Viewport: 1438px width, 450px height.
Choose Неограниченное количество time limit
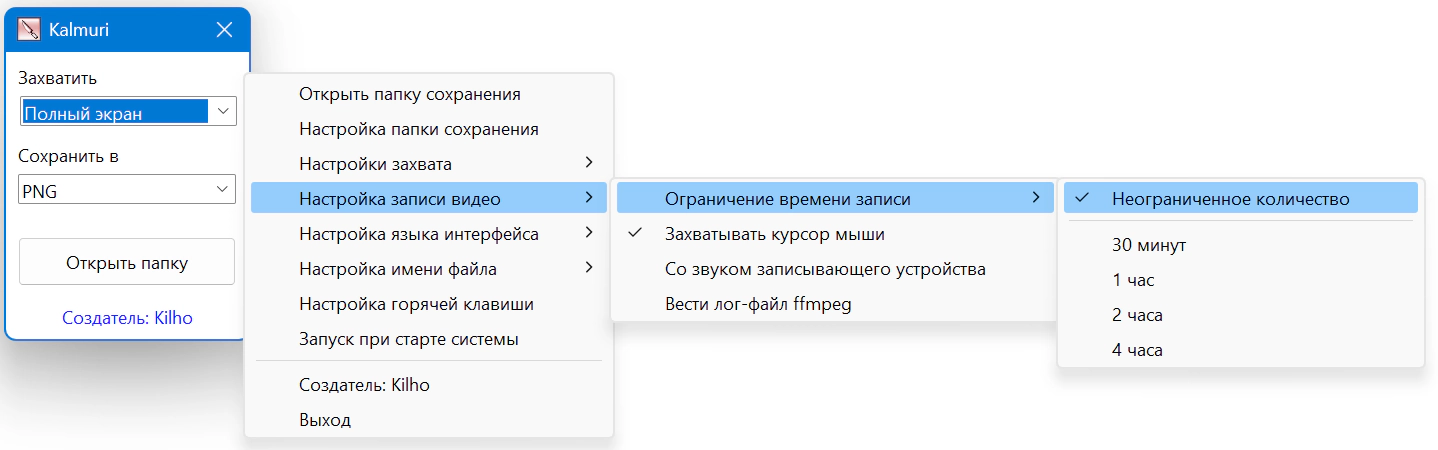[x=1230, y=199]
